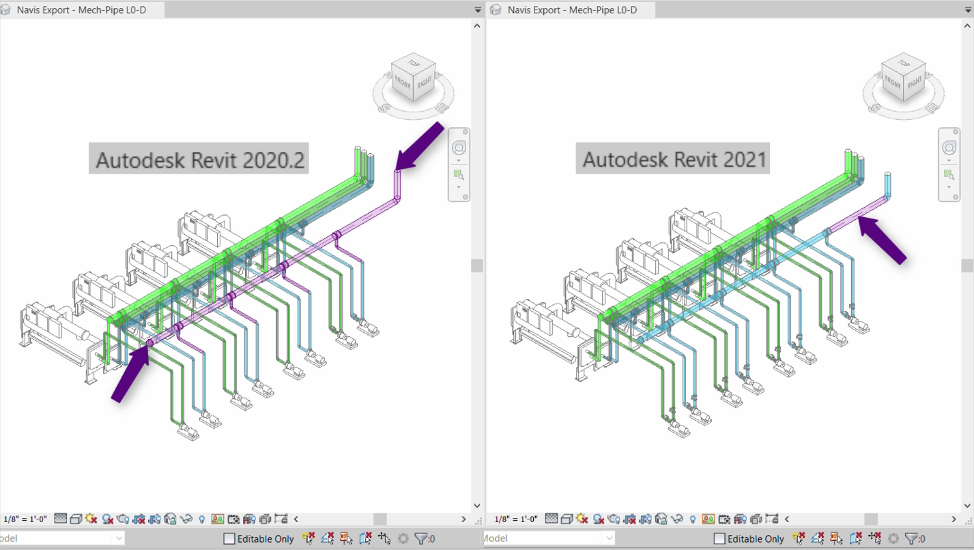974x550 pixels.
Task: Toggle Reveal Constraints in Revit 2021 view
Action: pos(771,518)
